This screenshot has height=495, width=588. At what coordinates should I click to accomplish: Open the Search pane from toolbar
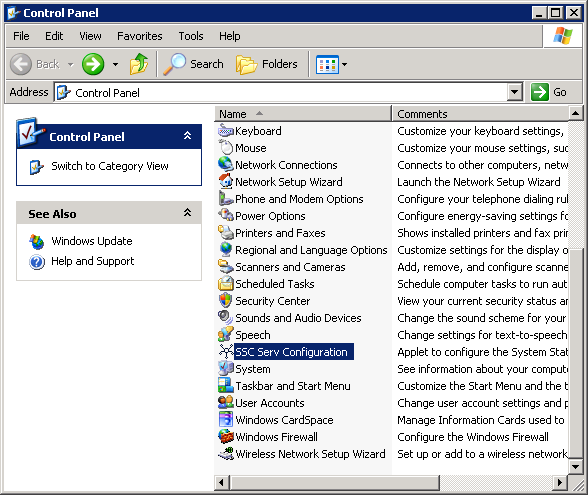(194, 64)
